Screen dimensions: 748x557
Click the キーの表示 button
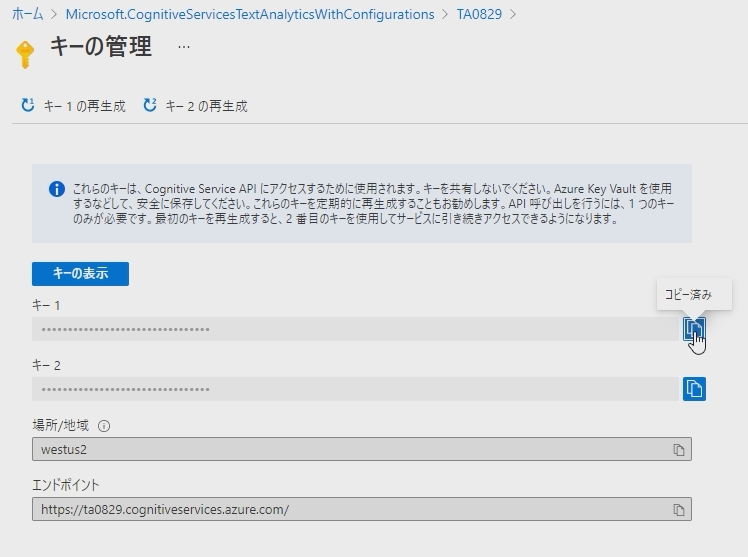click(x=80, y=274)
